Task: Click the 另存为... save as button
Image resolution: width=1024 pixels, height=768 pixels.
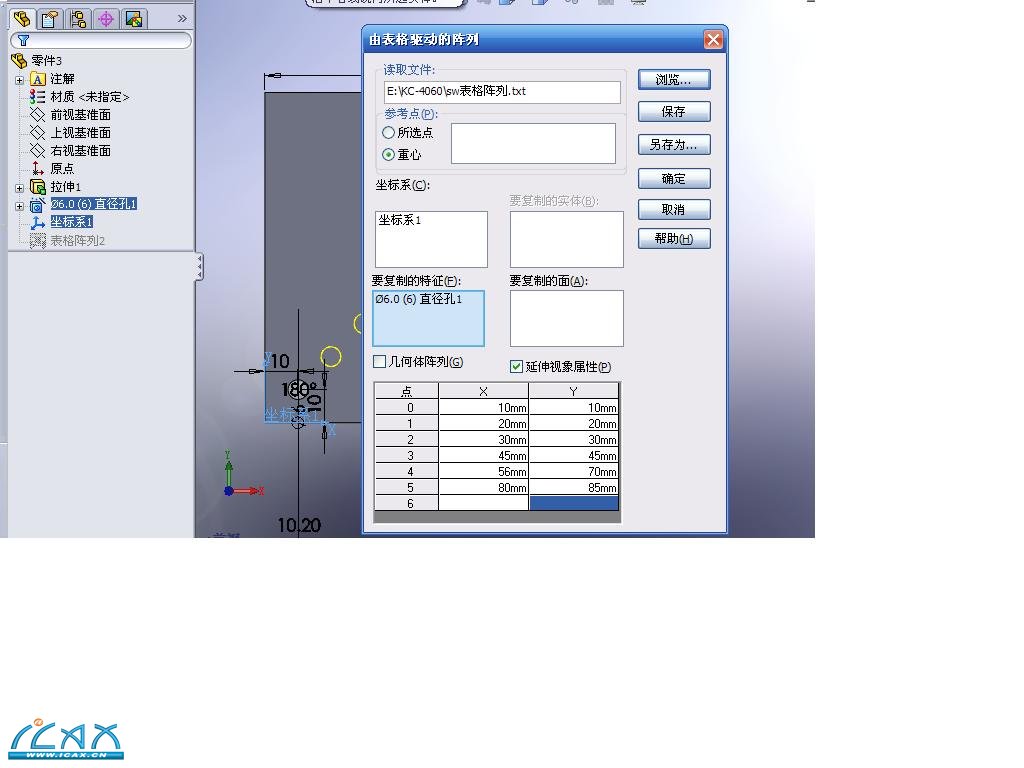Action: [x=674, y=144]
